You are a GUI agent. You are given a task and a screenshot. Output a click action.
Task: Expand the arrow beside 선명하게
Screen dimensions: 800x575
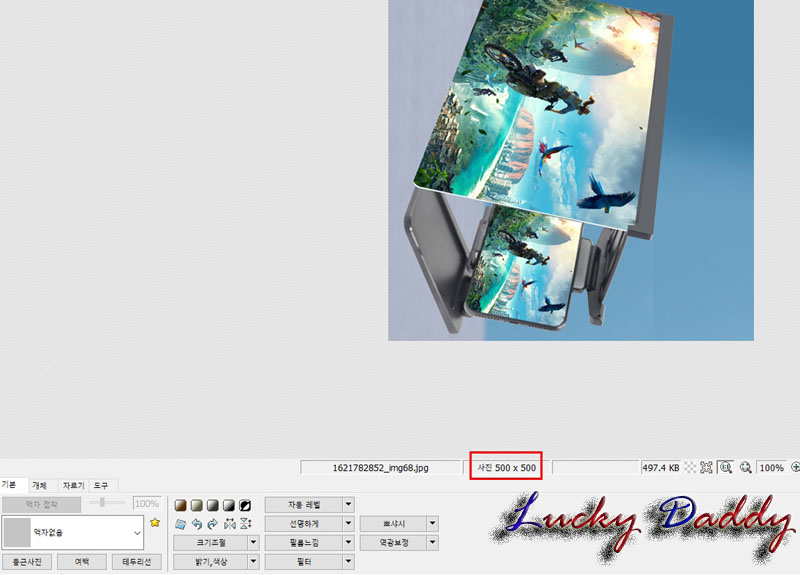tap(348, 523)
